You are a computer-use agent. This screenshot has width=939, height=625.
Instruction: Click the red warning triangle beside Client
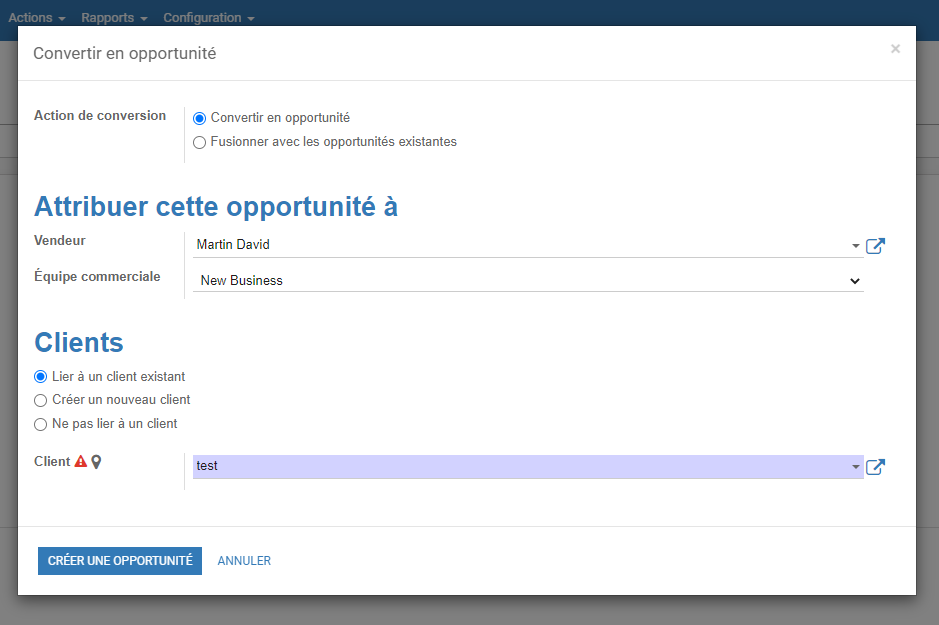tap(81, 462)
